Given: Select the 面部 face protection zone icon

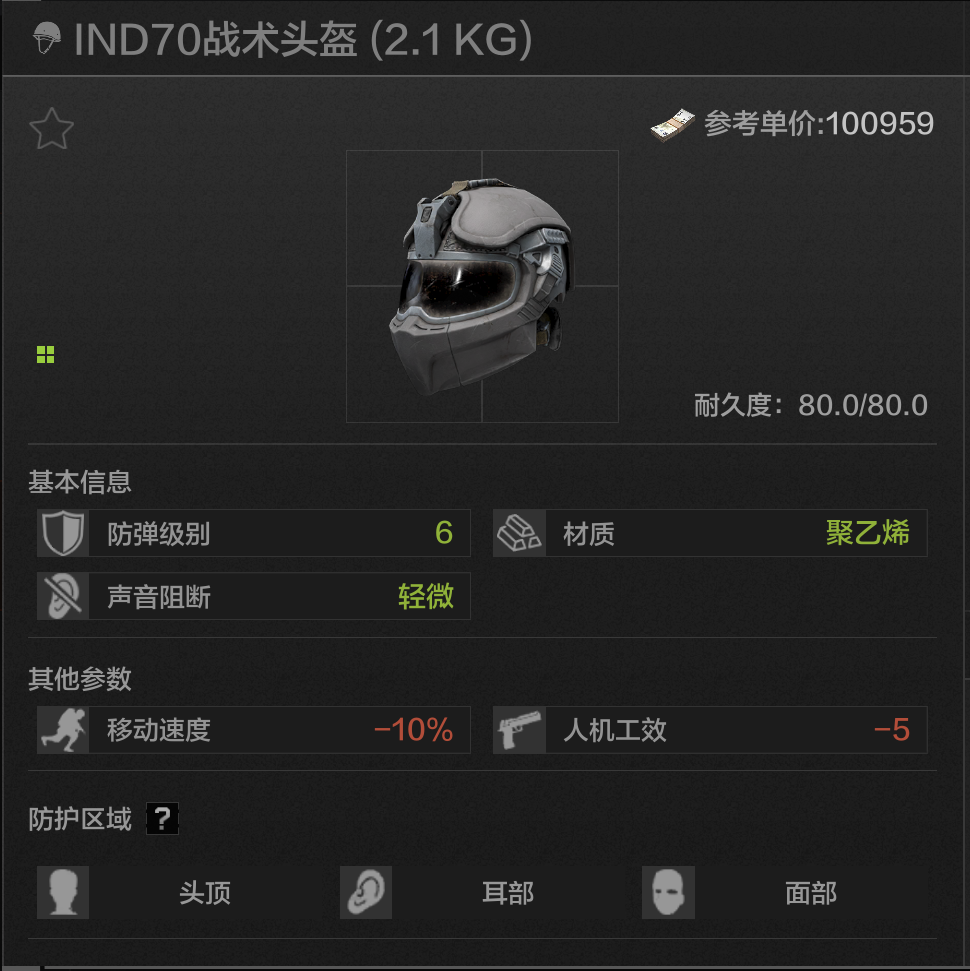Looking at the screenshot, I should tap(668, 892).
